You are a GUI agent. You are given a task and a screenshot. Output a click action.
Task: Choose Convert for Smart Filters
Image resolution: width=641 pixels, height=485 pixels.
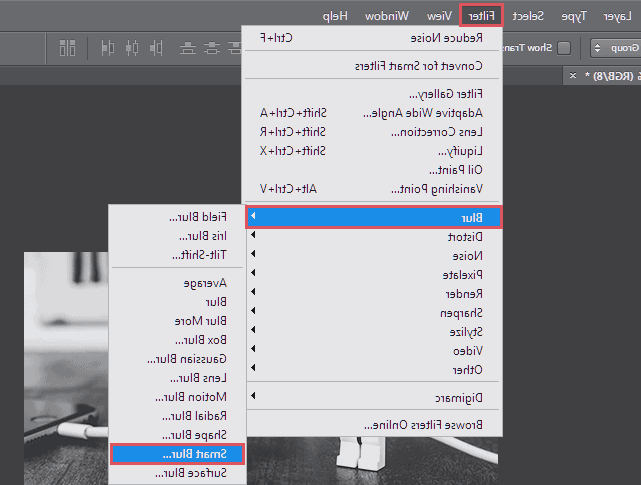pos(372,66)
